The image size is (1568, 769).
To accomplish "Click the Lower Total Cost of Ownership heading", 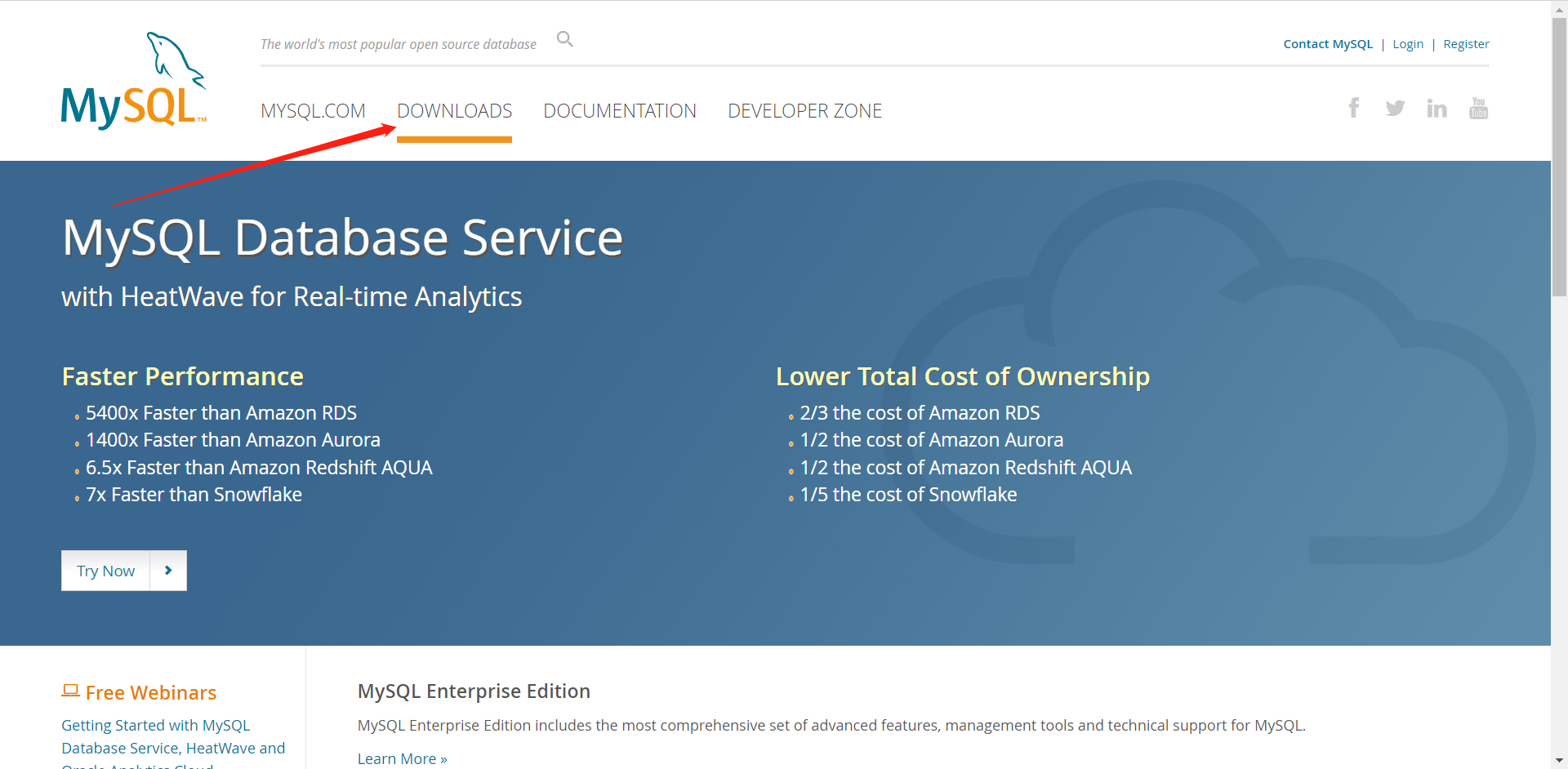I will [963, 376].
